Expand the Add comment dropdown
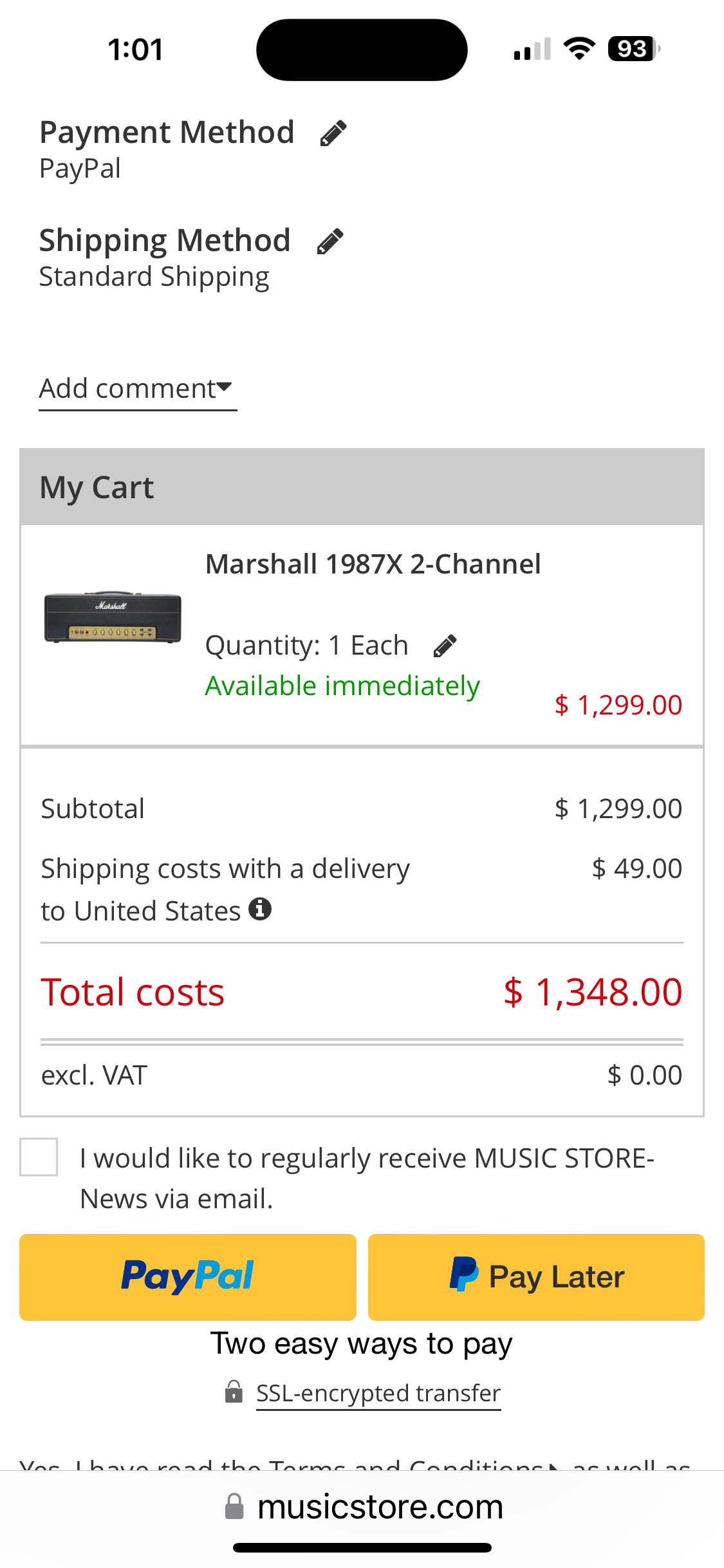Viewport: 724px width, 1568px height. click(137, 389)
